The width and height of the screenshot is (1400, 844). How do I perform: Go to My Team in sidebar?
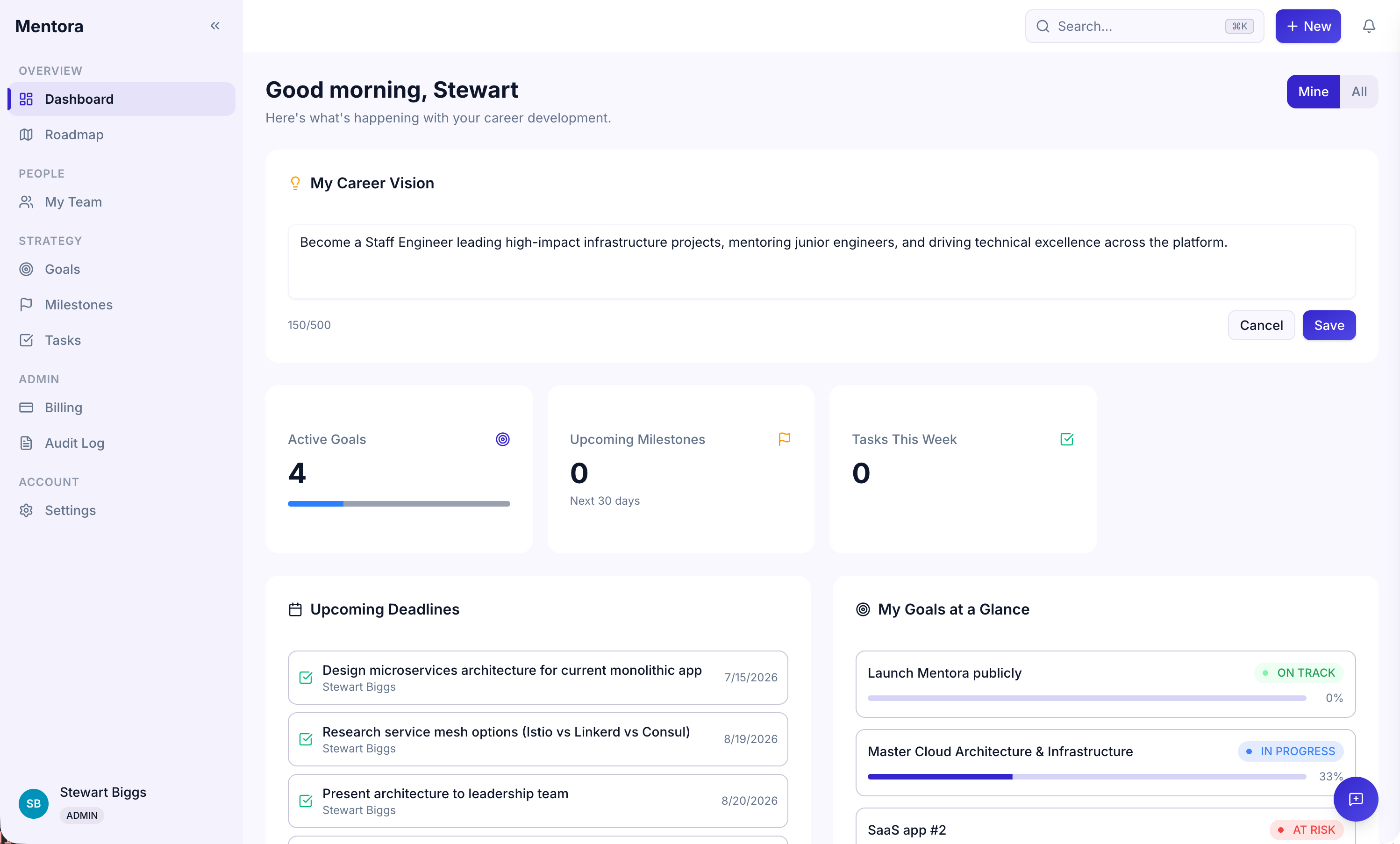click(121, 202)
